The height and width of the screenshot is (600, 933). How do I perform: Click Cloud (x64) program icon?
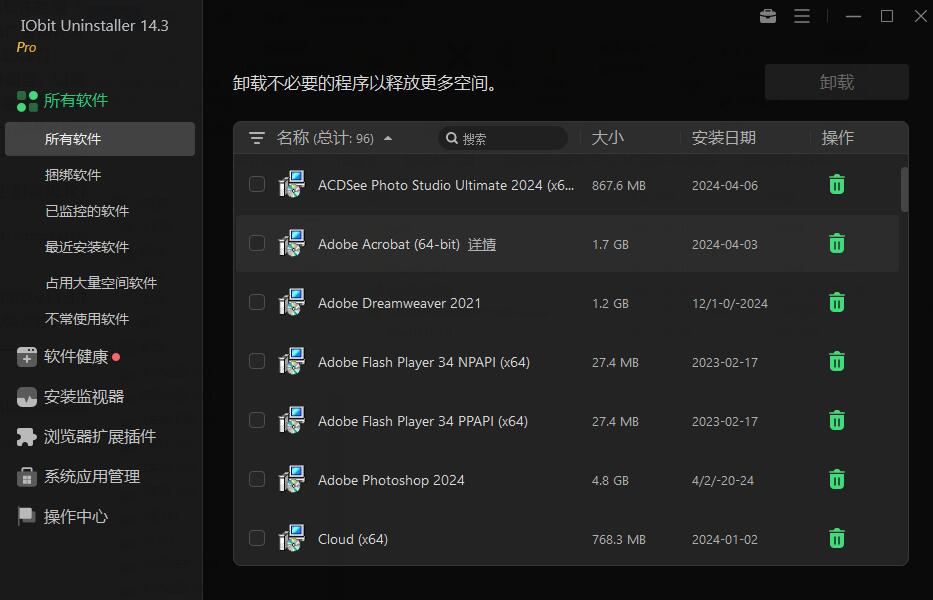292,538
